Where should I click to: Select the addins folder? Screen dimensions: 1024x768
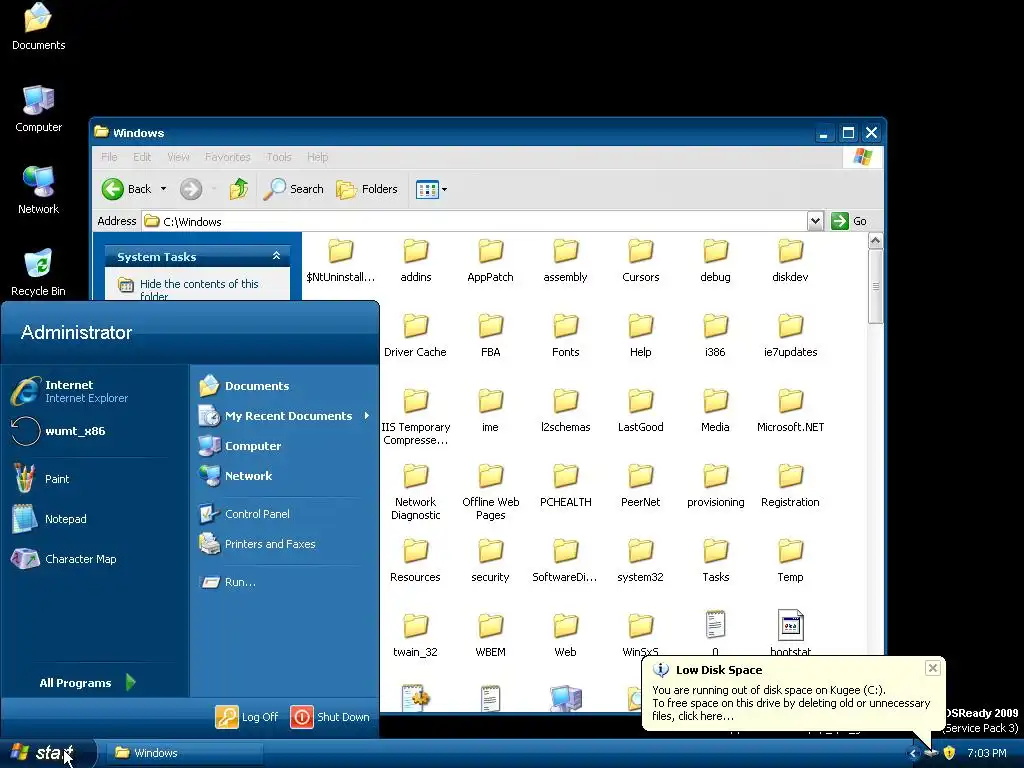pyautogui.click(x=415, y=260)
